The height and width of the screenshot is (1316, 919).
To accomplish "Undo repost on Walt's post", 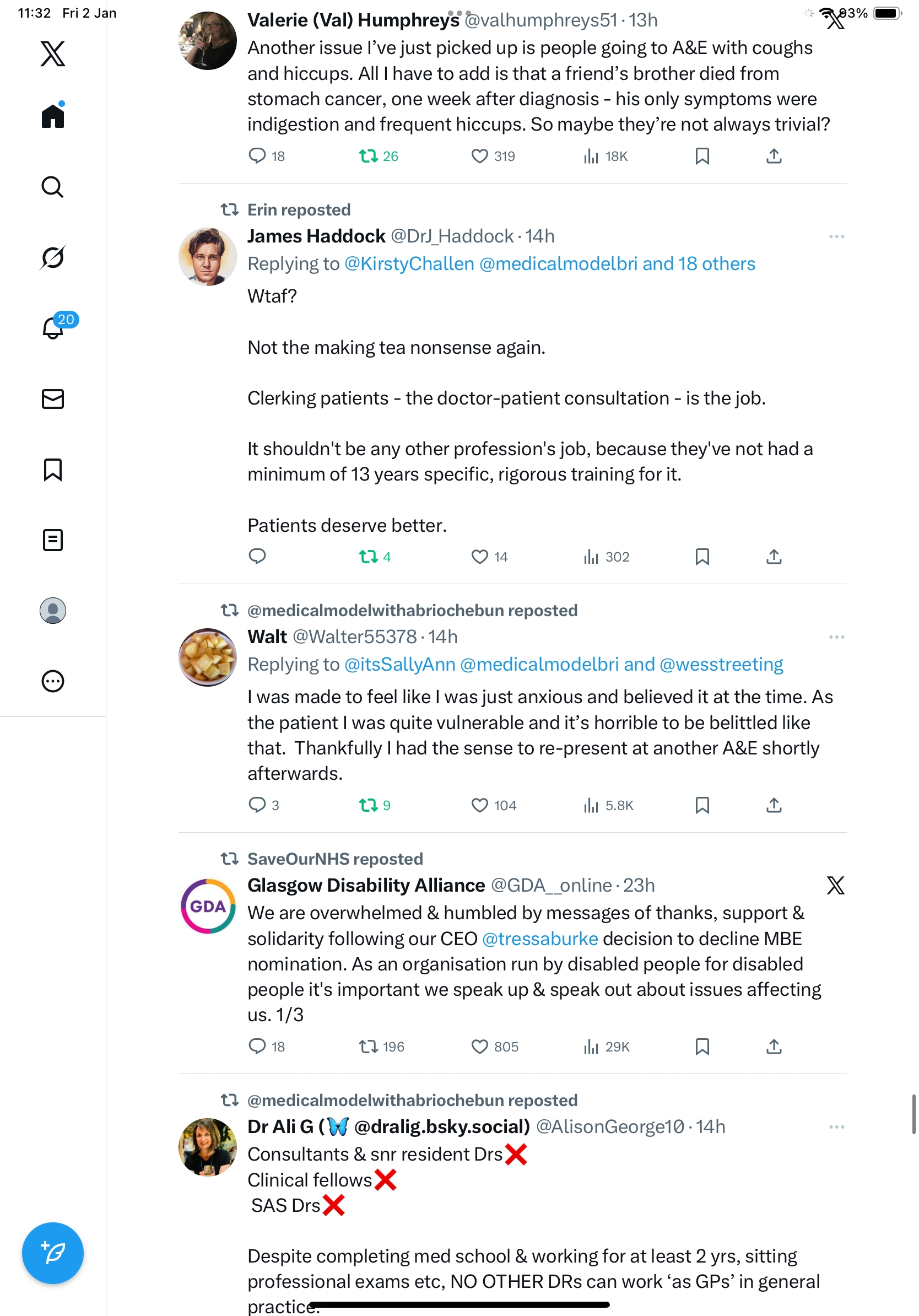I will 368,805.
